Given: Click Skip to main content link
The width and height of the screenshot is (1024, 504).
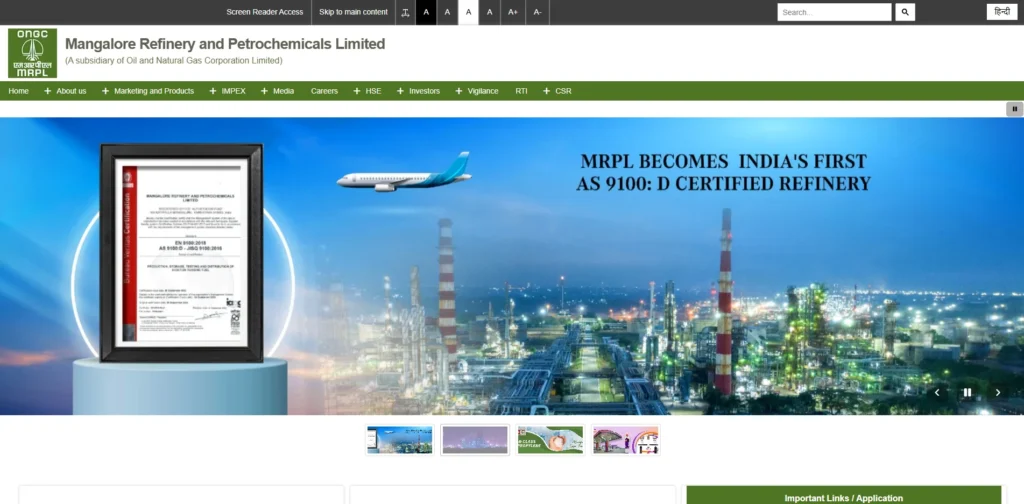Looking at the screenshot, I should [x=353, y=12].
